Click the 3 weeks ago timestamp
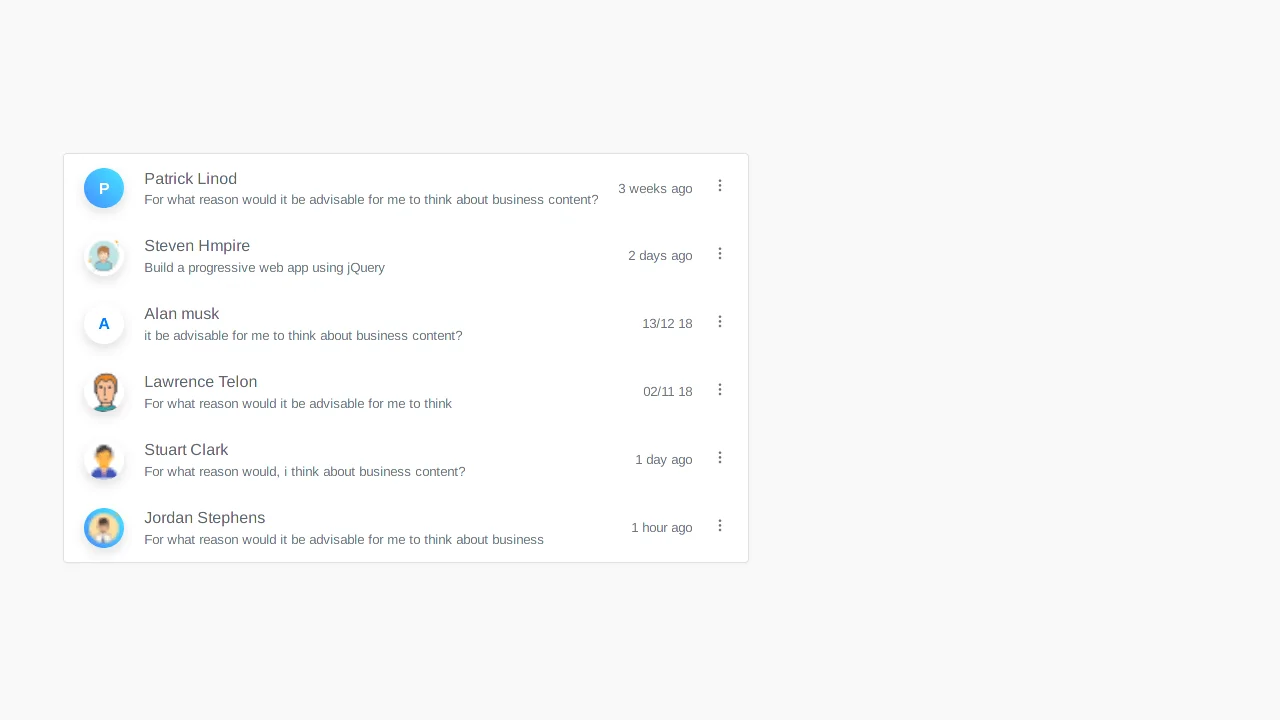The height and width of the screenshot is (720, 1280). 655,188
